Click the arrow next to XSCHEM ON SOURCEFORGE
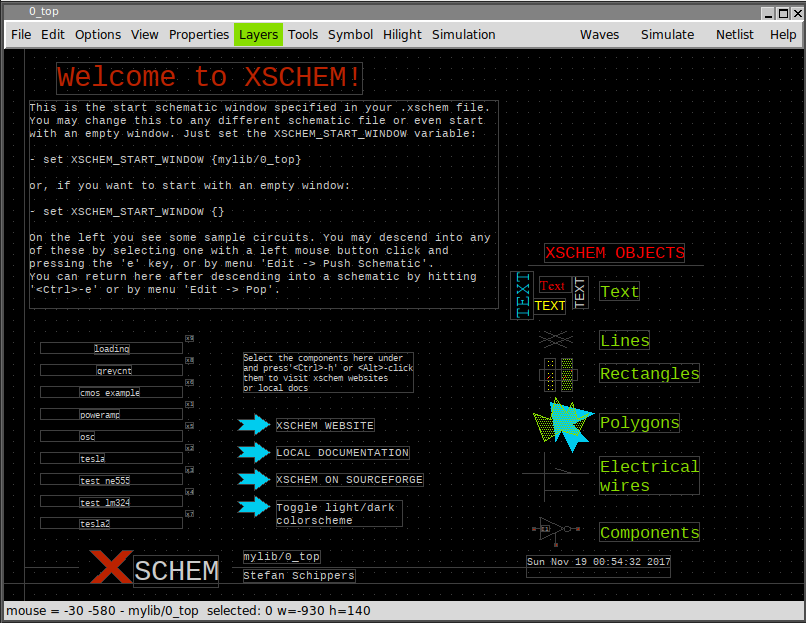The height and width of the screenshot is (623, 806). [254, 479]
